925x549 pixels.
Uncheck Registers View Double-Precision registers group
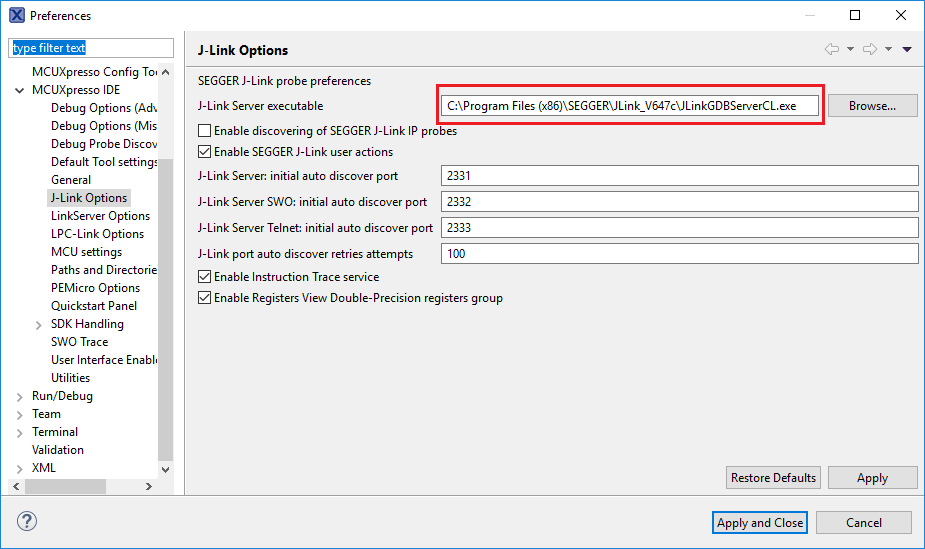coord(205,298)
